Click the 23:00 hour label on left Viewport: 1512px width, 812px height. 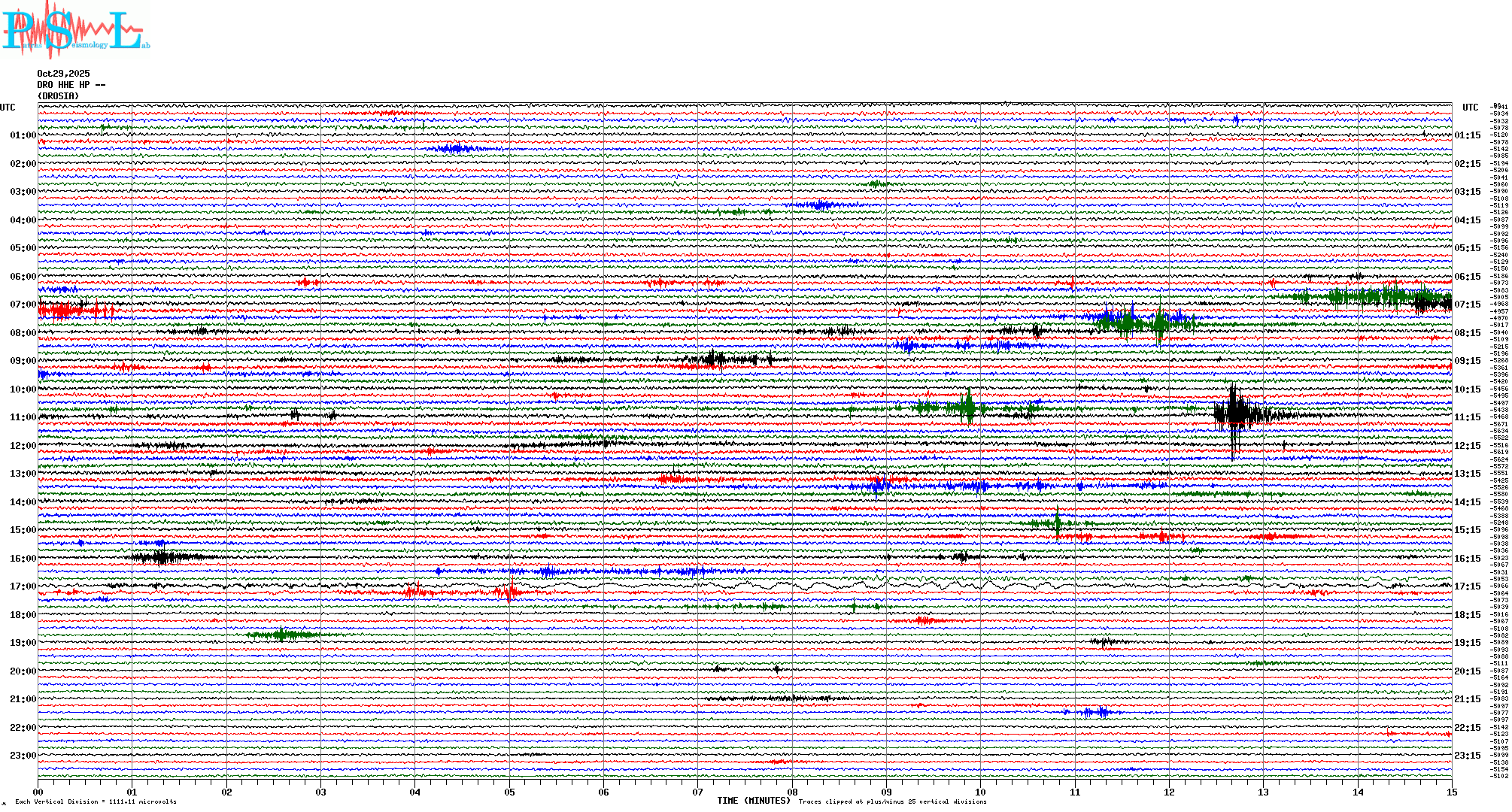coord(23,756)
